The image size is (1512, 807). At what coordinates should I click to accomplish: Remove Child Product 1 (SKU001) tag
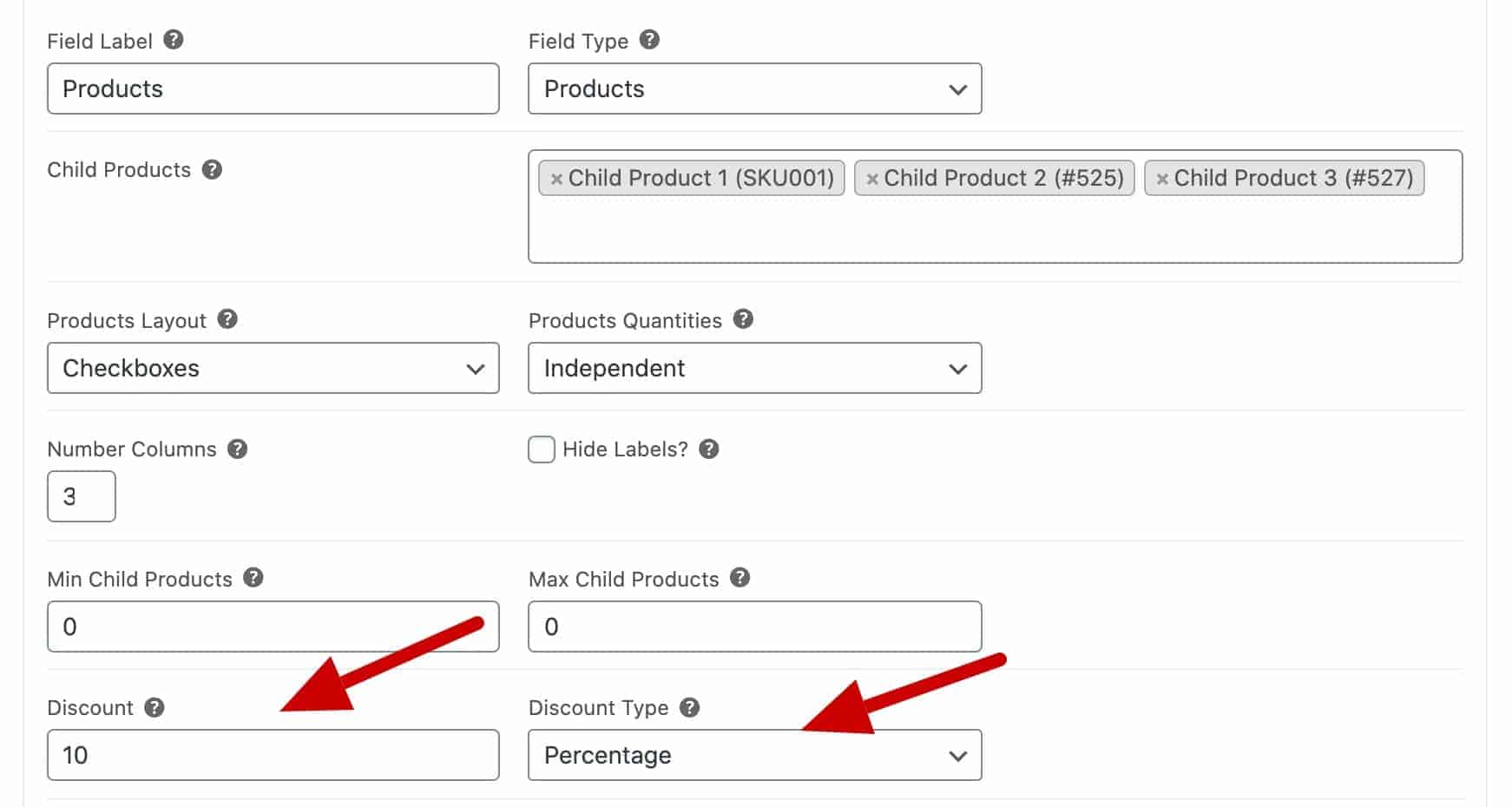pos(556,179)
